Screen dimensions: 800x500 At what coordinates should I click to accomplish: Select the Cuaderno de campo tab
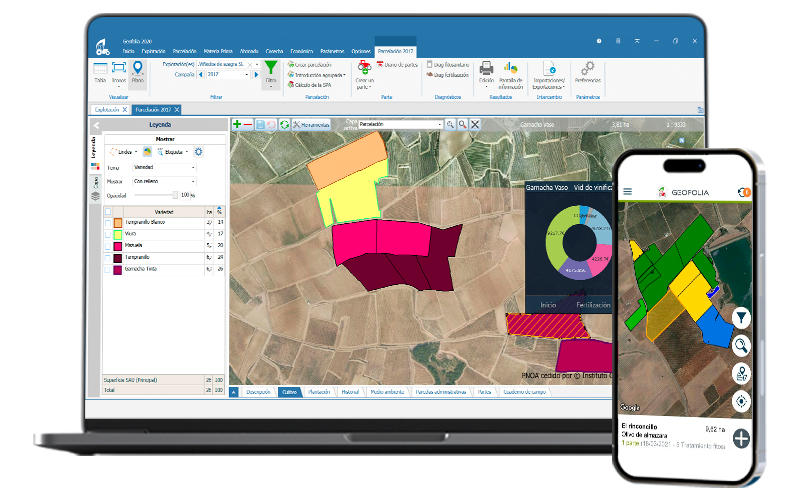[x=524, y=392]
